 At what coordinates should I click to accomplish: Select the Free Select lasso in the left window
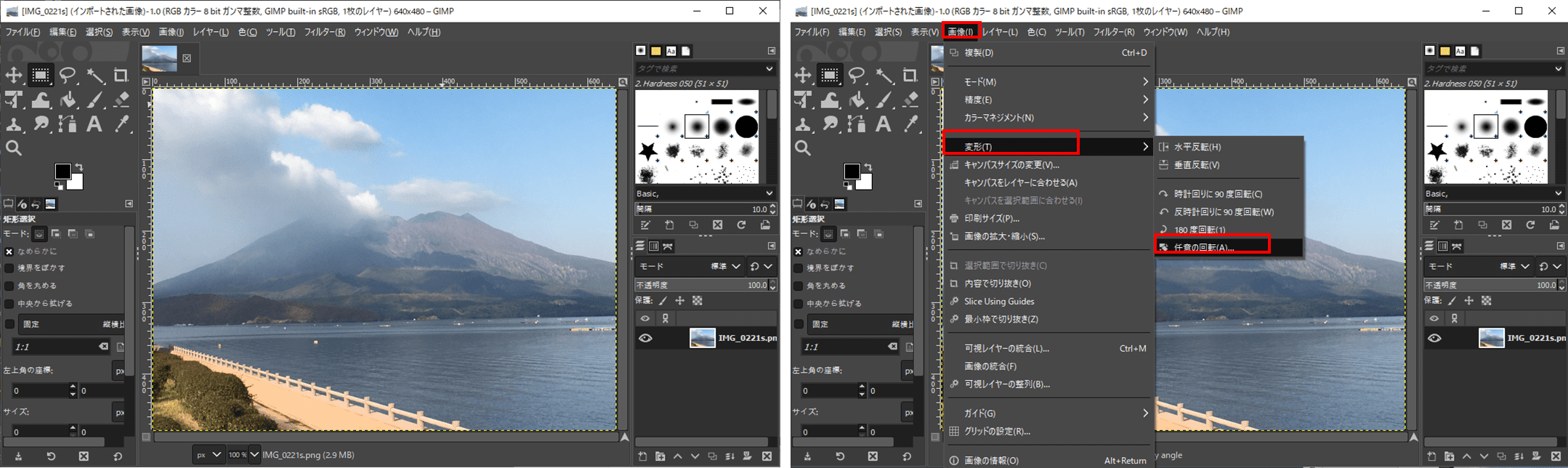pyautogui.click(x=68, y=76)
